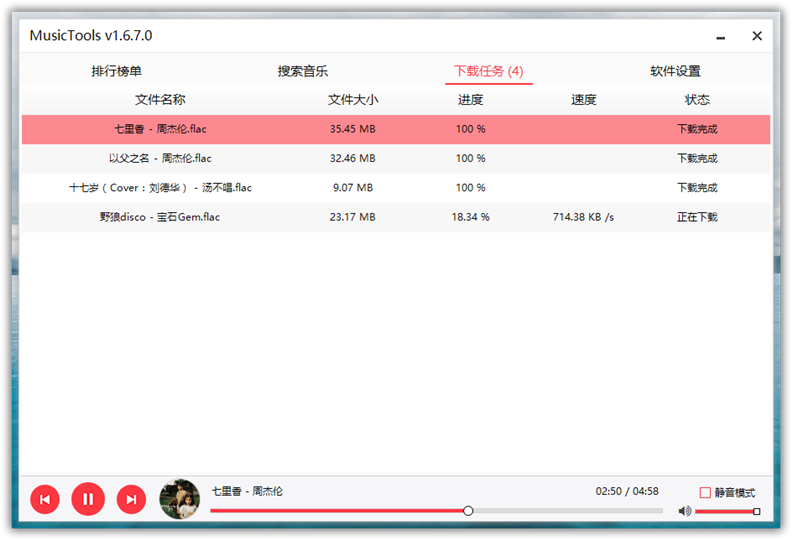The width and height of the screenshot is (792, 540).
Task: Click the 进度 column header
Action: pos(470,100)
